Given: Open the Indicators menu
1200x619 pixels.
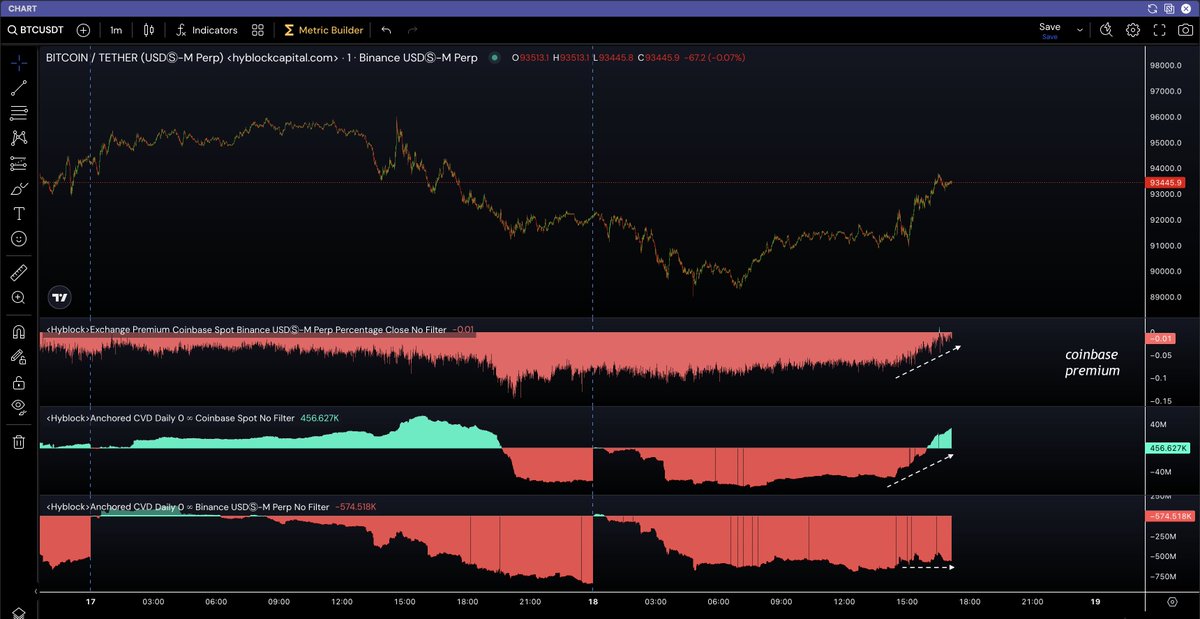Looking at the screenshot, I should click(207, 30).
